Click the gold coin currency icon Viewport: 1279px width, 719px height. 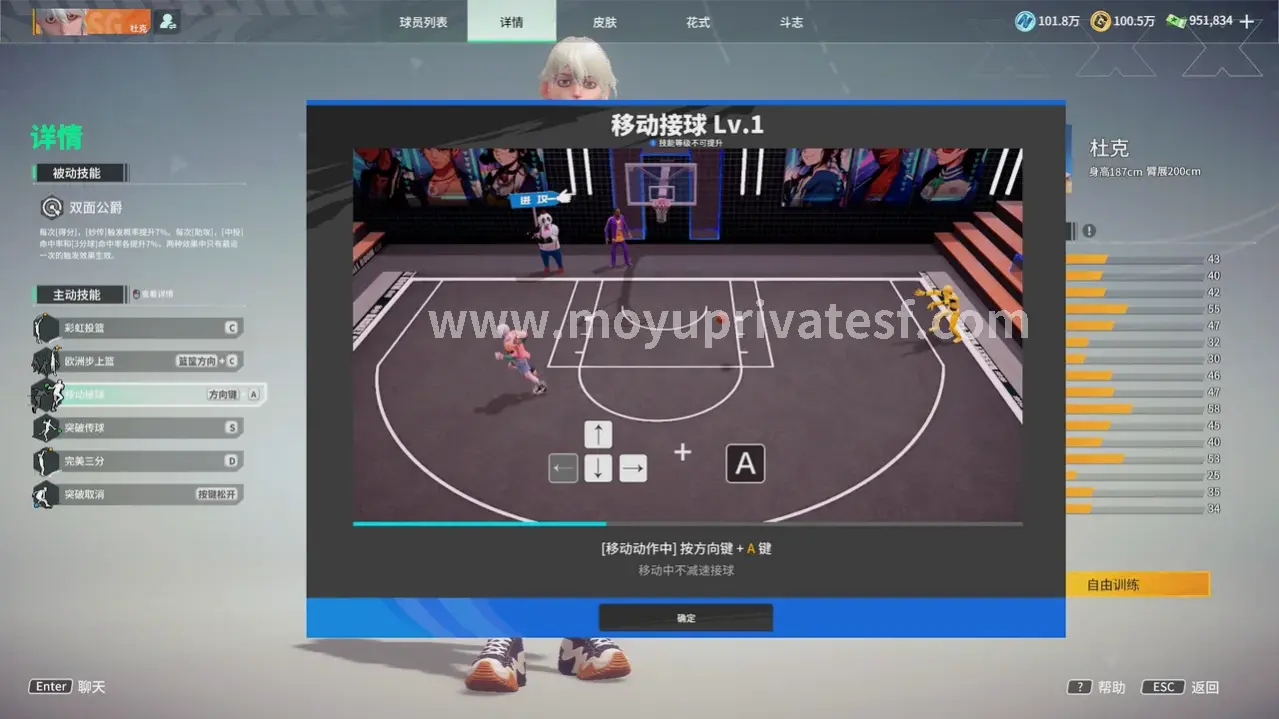1100,21
